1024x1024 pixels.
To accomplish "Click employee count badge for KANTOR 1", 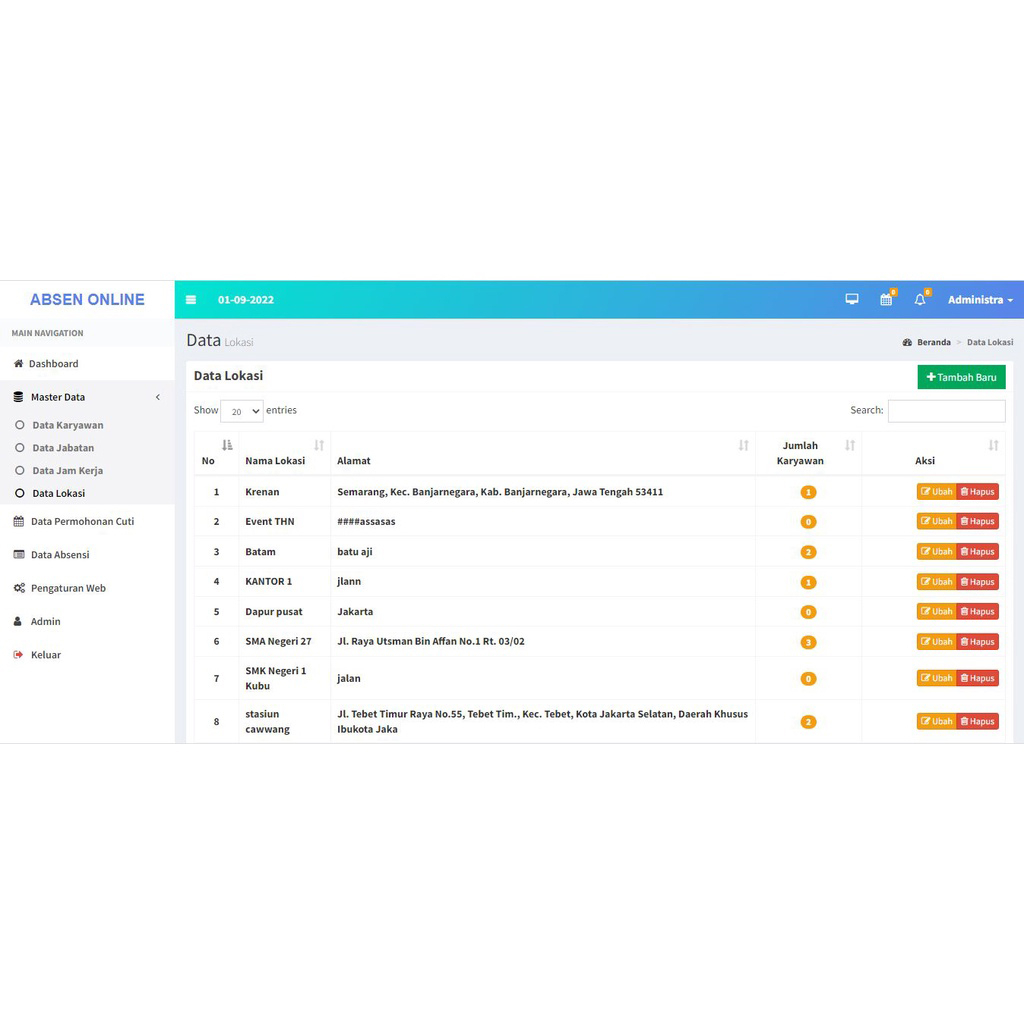I will tap(808, 583).
